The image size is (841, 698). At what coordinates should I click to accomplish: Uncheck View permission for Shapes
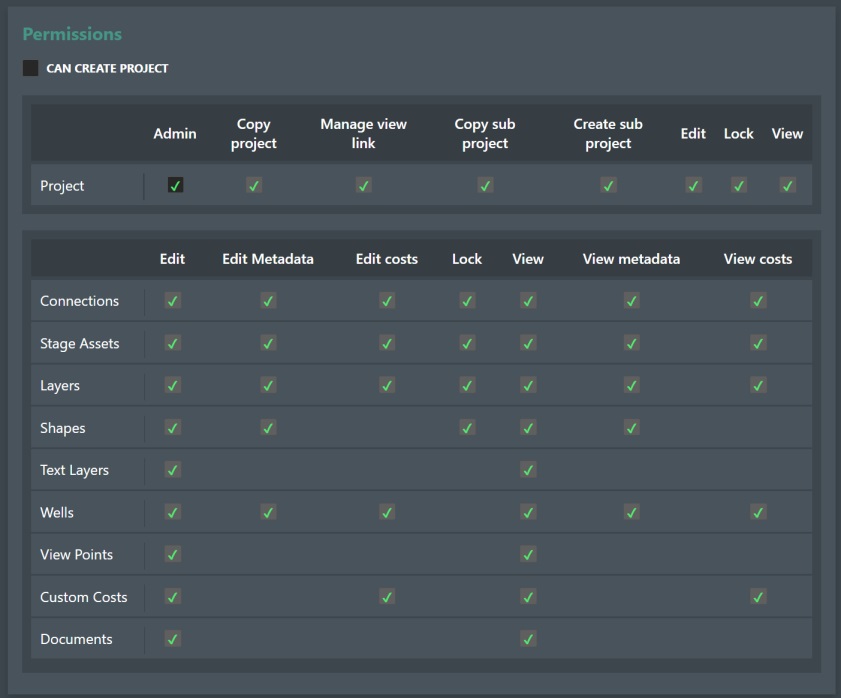tap(528, 428)
